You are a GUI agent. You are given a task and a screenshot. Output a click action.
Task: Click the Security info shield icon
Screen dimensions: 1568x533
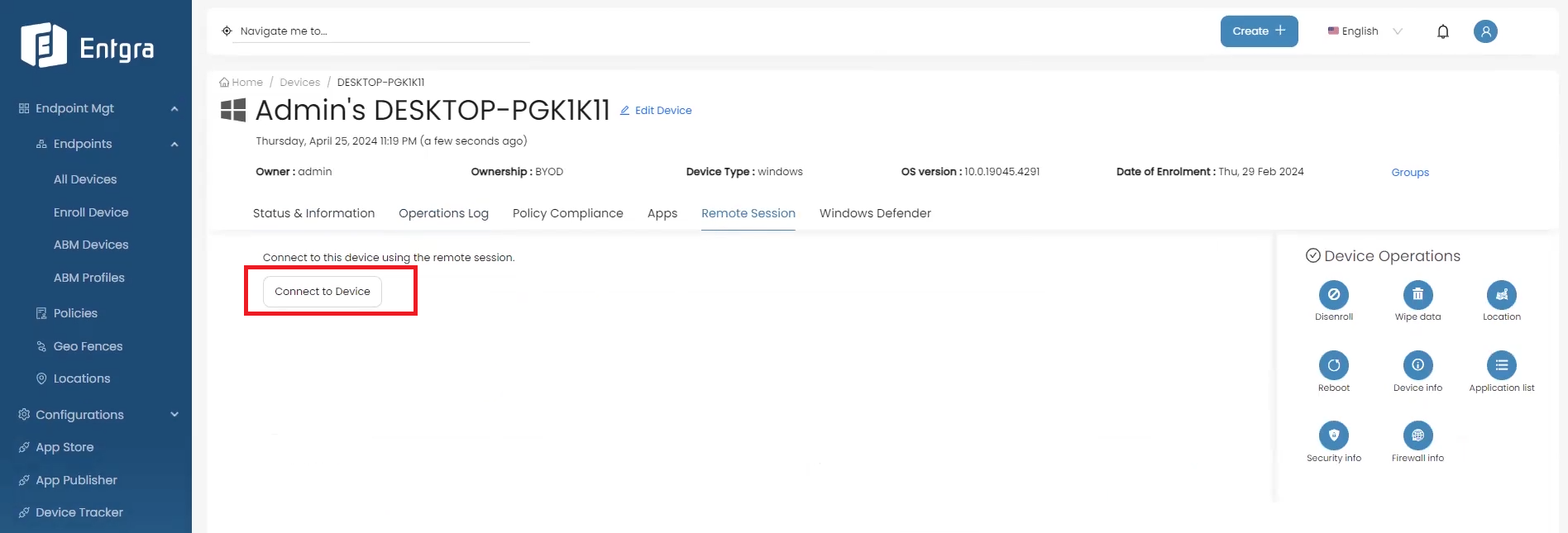click(x=1333, y=435)
